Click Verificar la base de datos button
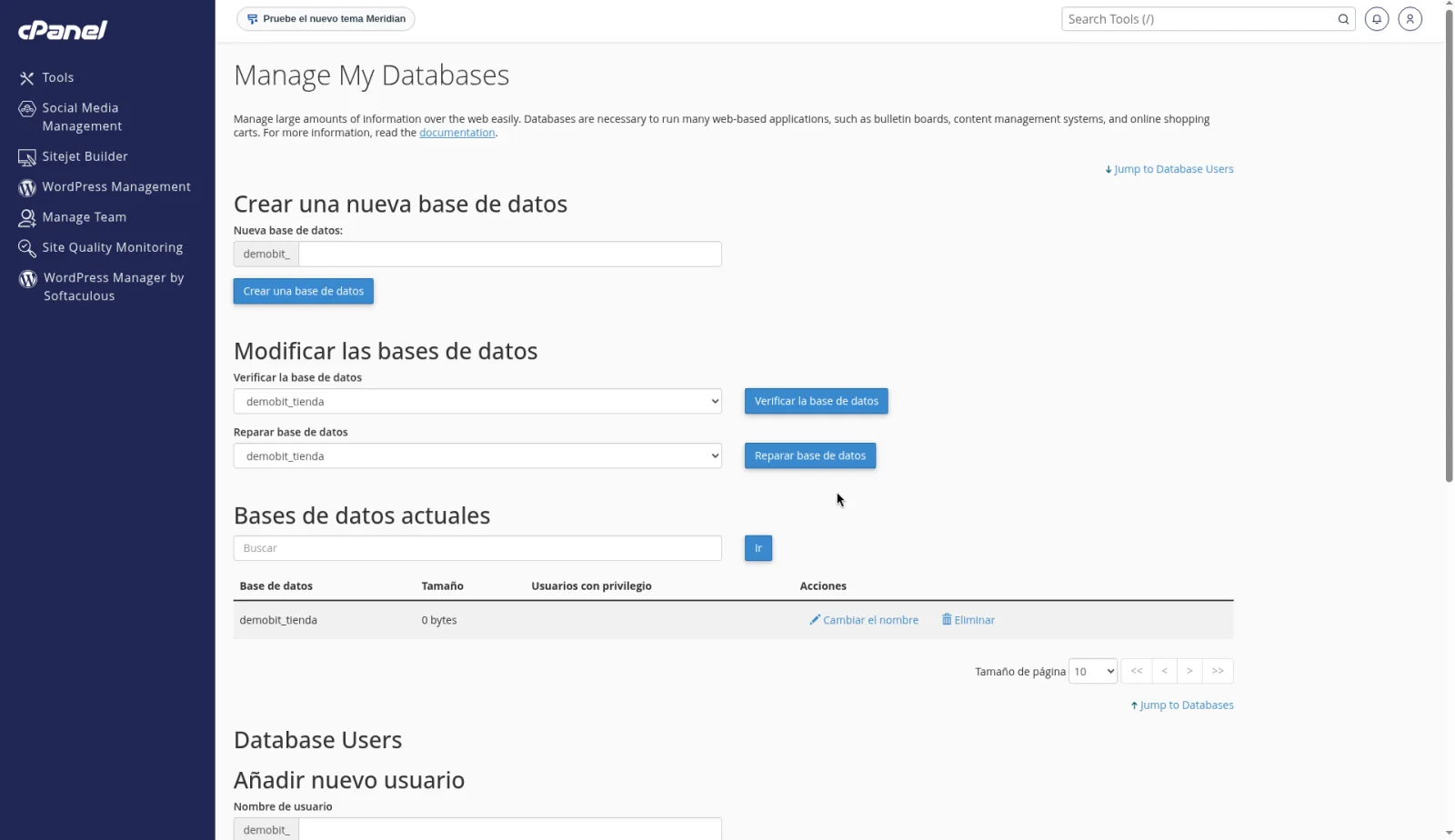This screenshot has width=1455, height=840. pos(816,401)
